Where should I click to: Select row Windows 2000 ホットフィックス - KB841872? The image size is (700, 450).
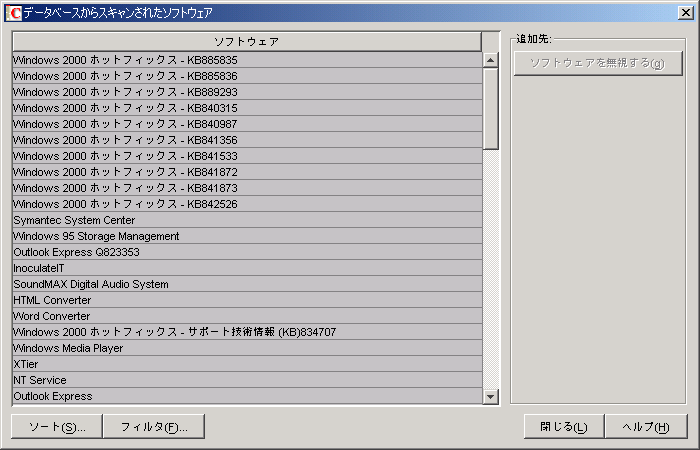247,172
